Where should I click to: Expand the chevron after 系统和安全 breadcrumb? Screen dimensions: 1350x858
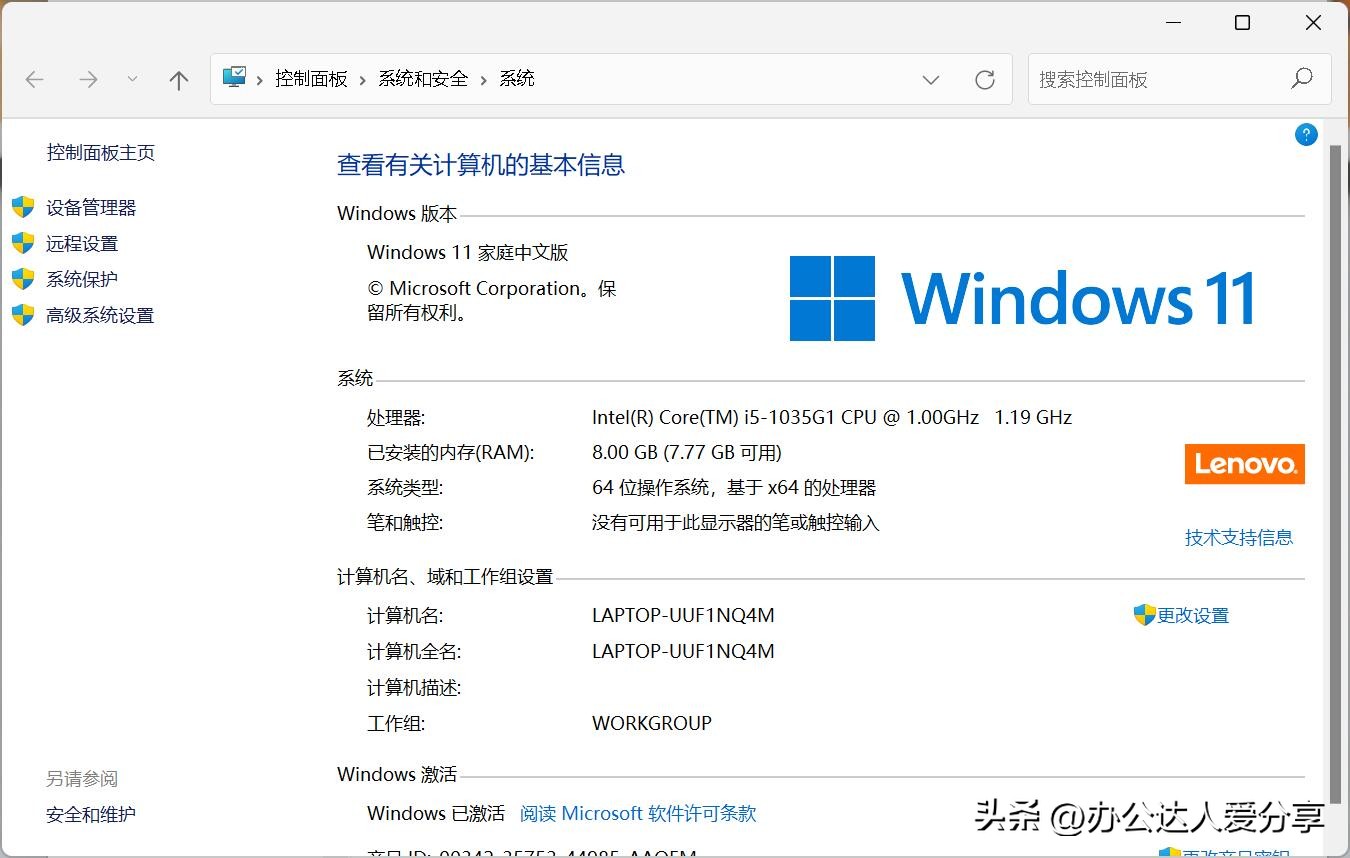482,78
